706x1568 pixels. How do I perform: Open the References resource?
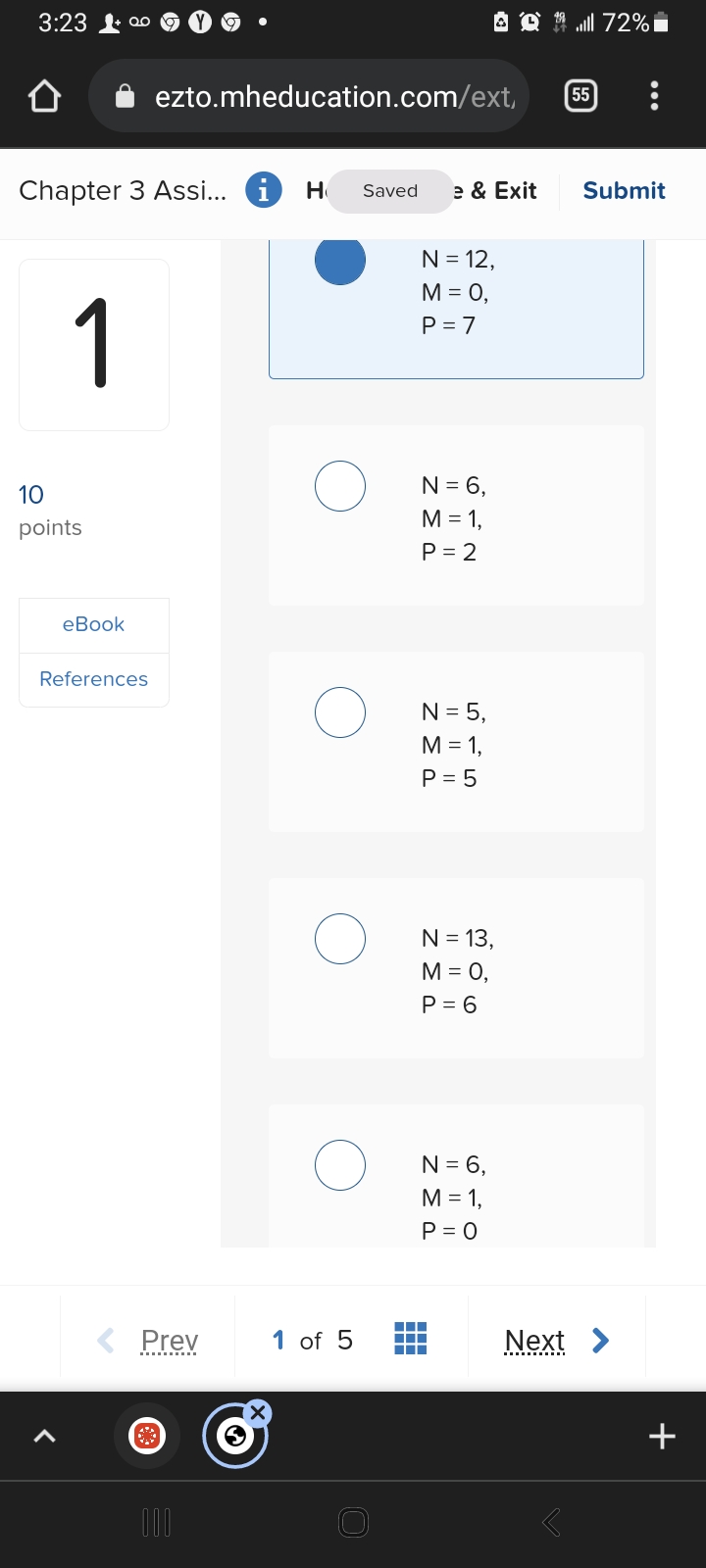coord(93,679)
